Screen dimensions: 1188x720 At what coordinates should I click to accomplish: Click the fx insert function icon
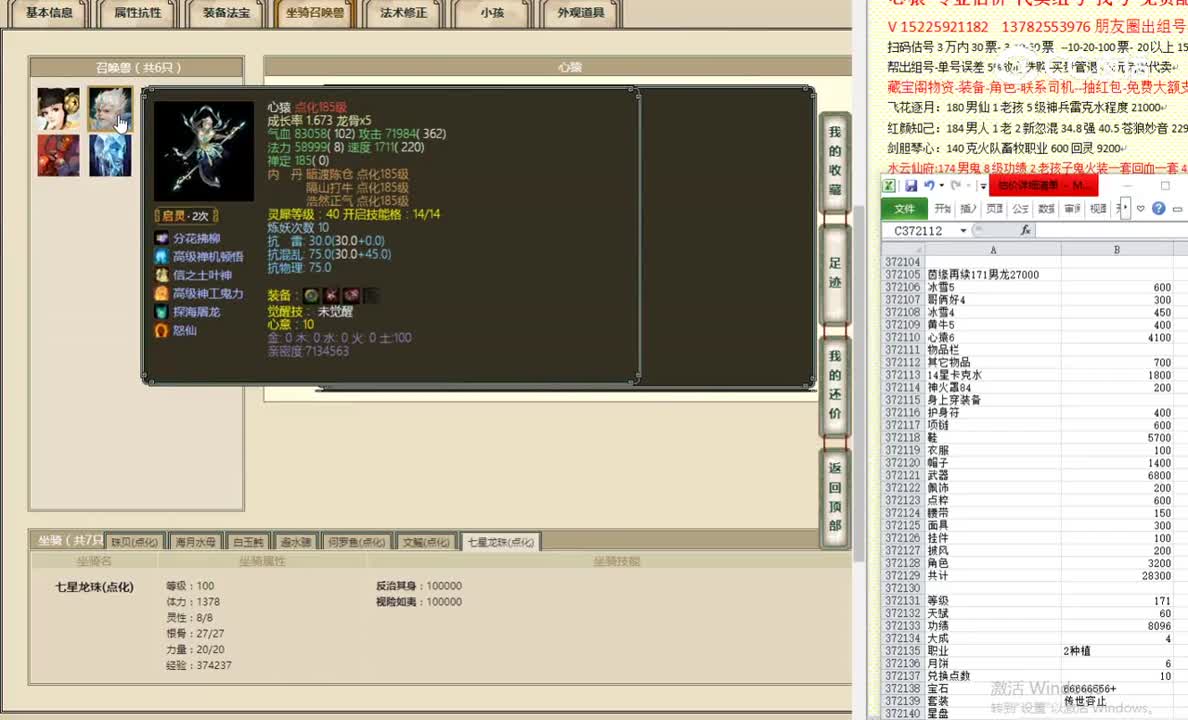1026,230
